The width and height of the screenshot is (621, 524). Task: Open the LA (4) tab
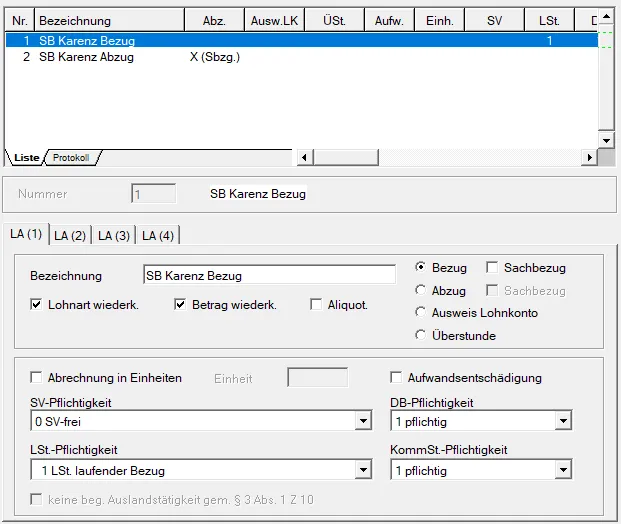pos(158,236)
